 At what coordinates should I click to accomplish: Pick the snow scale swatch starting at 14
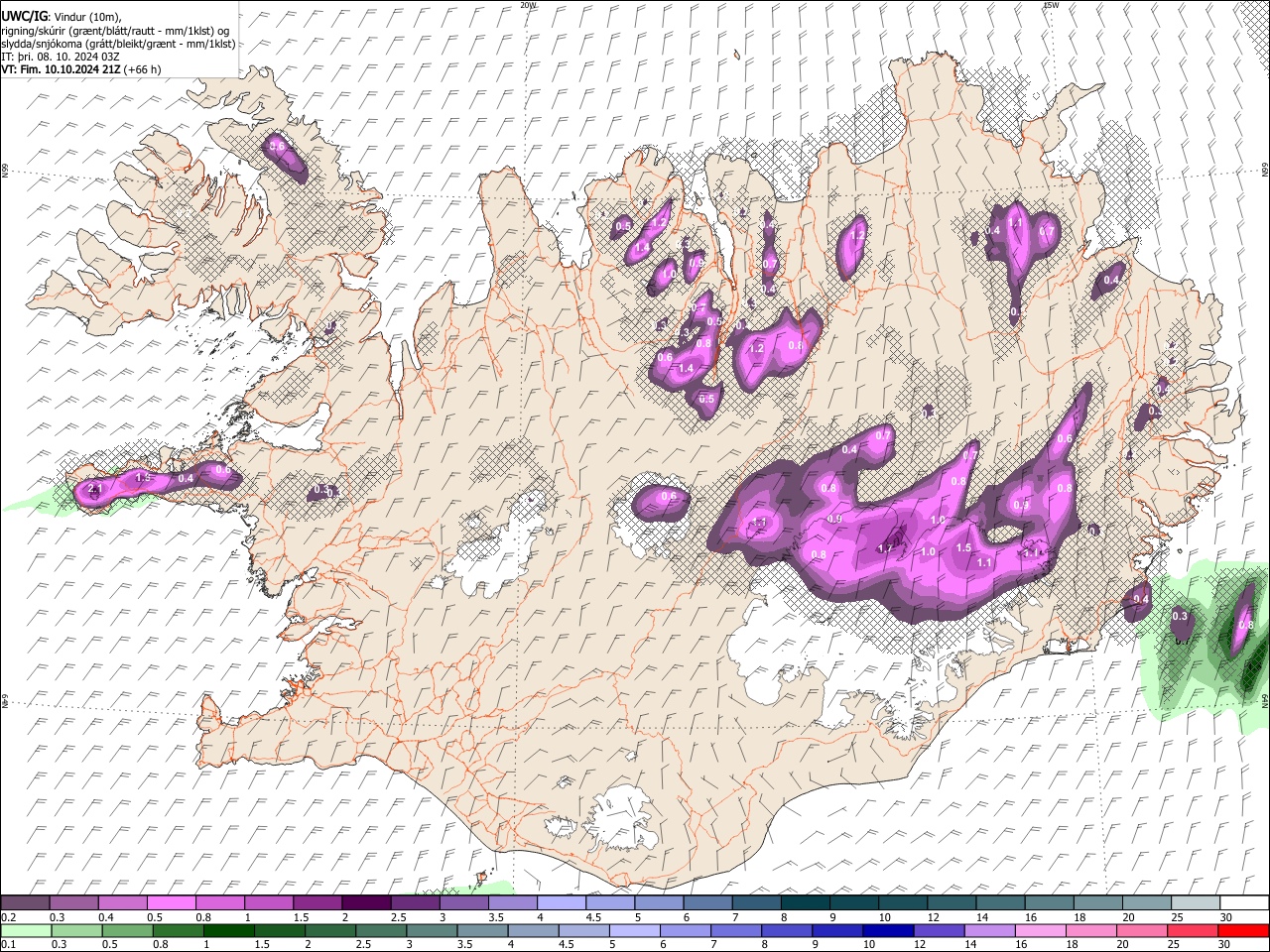pyautogui.click(x=1000, y=902)
